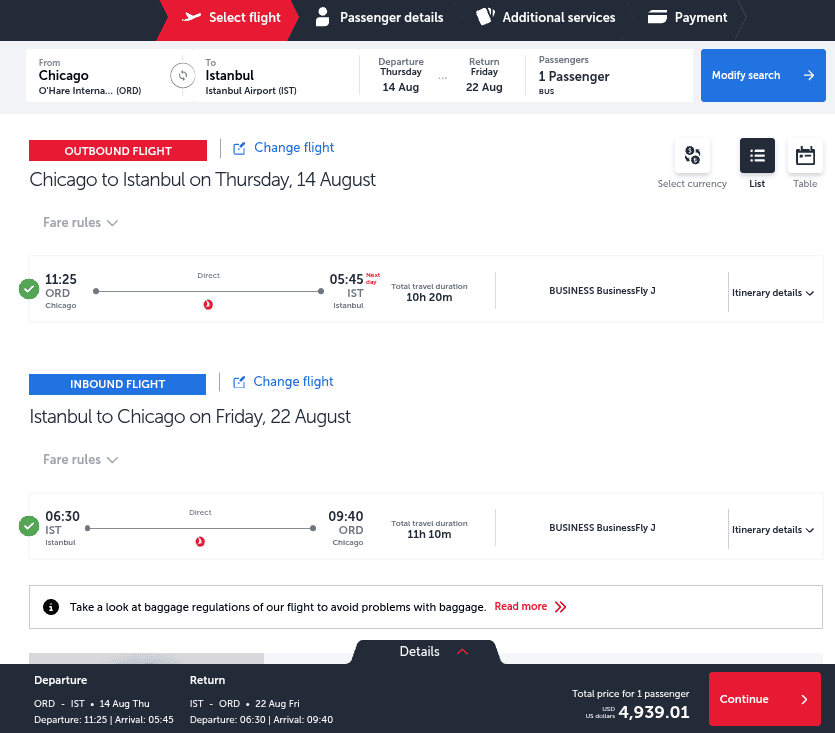Click the green checkmark on inbound flight
Viewport: 835px width, 733px height.
coord(29,526)
